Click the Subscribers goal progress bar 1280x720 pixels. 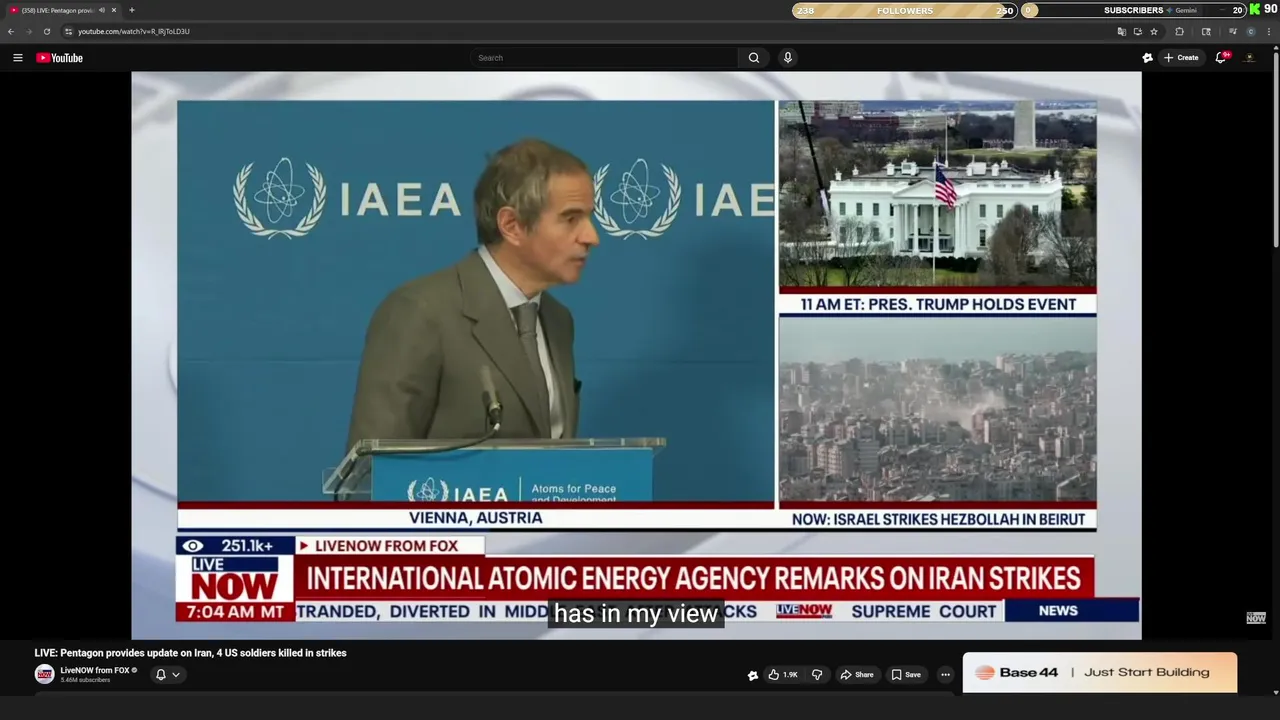tap(1134, 10)
